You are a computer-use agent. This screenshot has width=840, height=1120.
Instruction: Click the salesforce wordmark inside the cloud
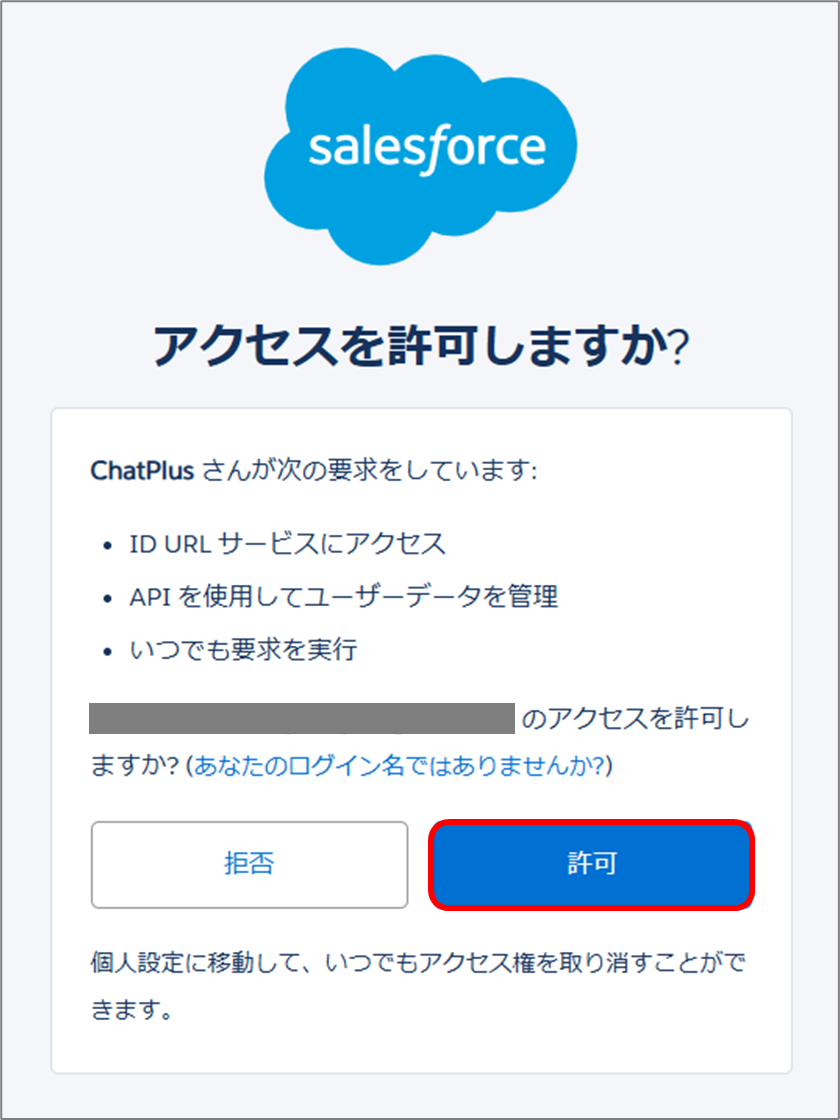click(427, 151)
